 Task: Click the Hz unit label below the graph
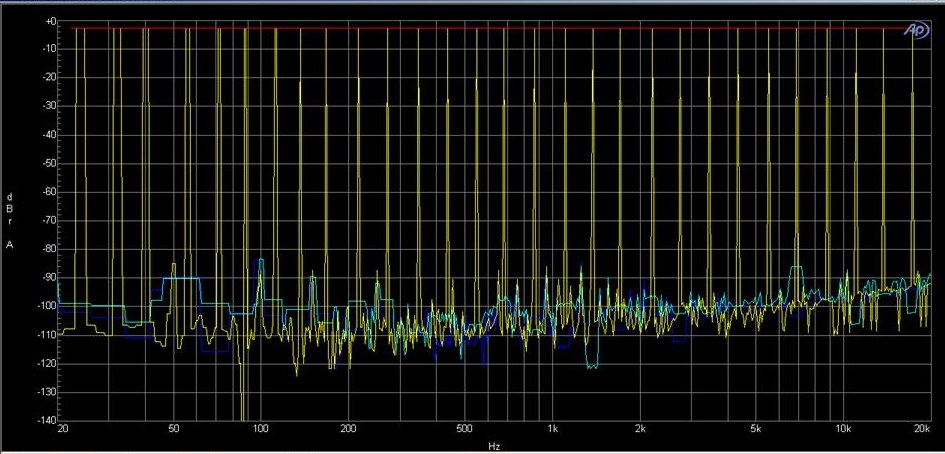pyautogui.click(x=494, y=447)
